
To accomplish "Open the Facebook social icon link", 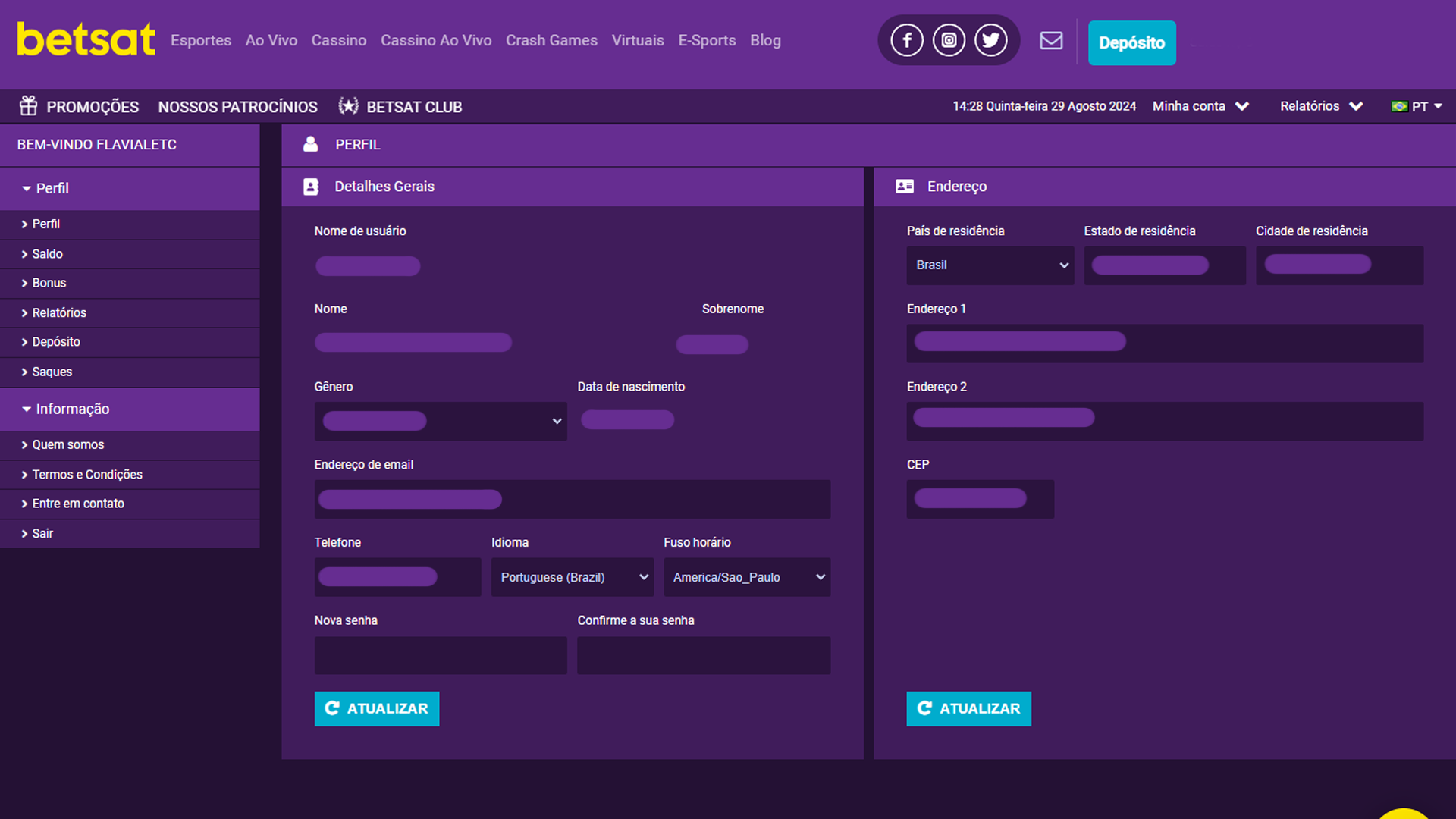I will coord(906,41).
